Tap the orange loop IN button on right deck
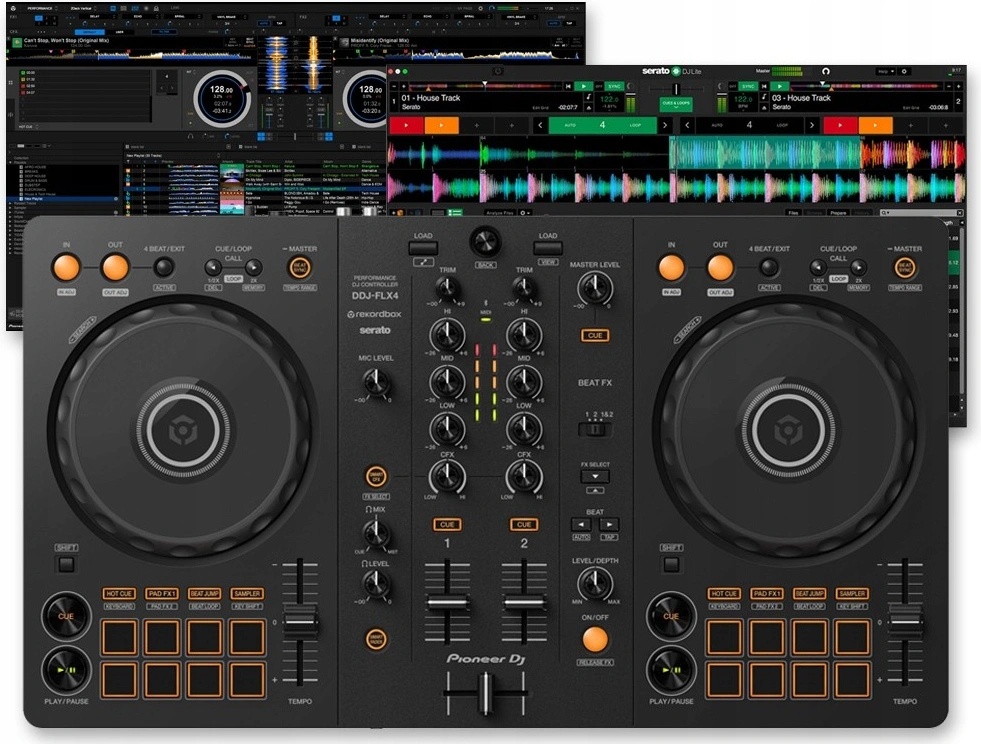Image resolution: width=981 pixels, height=744 pixels. (x=671, y=267)
